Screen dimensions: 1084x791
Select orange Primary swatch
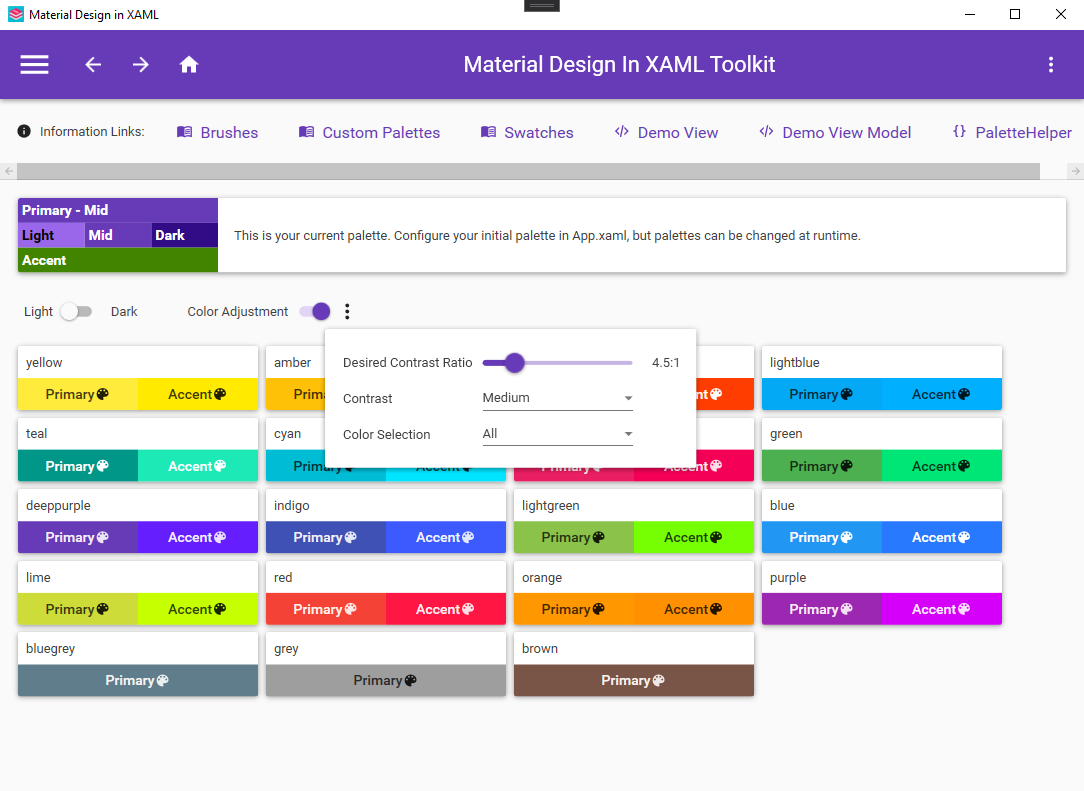[574, 609]
